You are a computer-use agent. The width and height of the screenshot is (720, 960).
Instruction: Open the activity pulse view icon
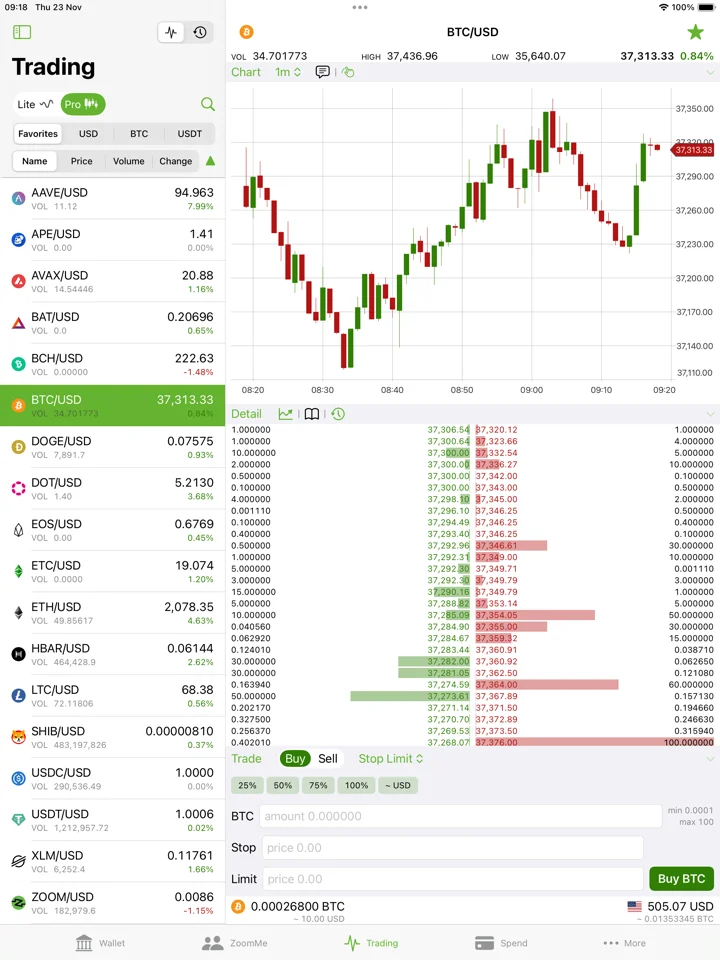click(171, 32)
